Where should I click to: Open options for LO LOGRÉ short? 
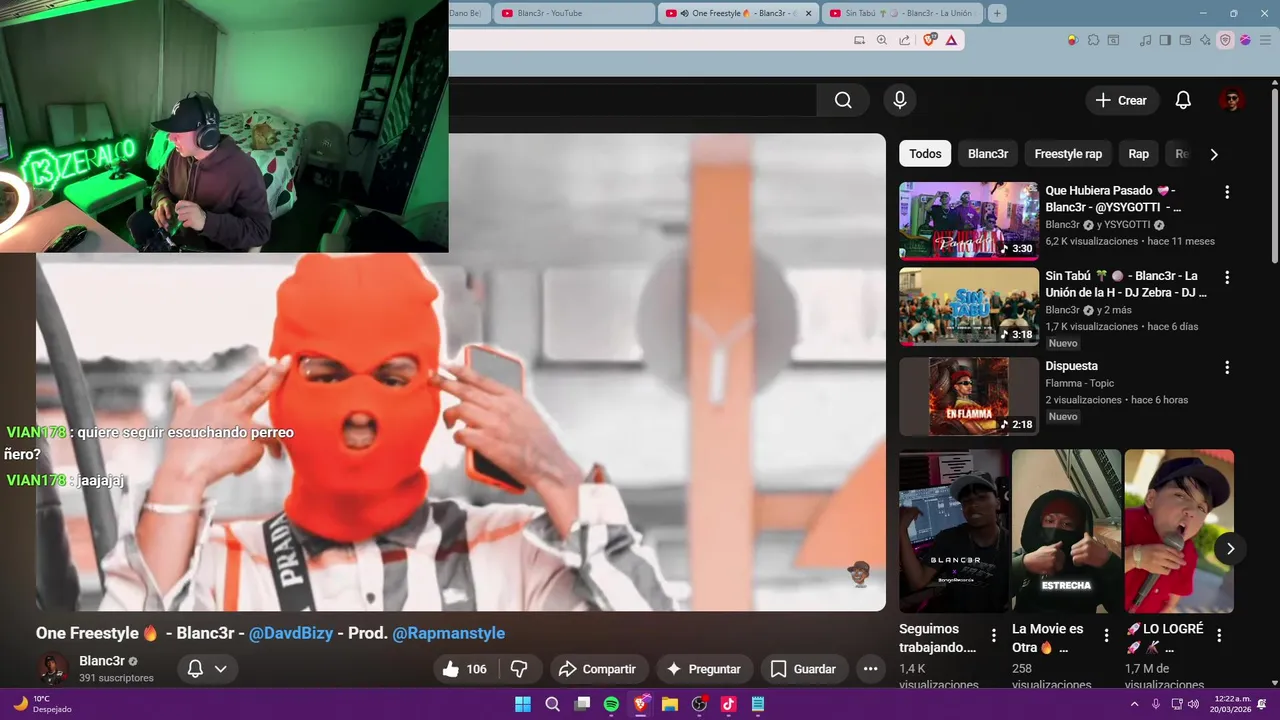pyautogui.click(x=1219, y=635)
